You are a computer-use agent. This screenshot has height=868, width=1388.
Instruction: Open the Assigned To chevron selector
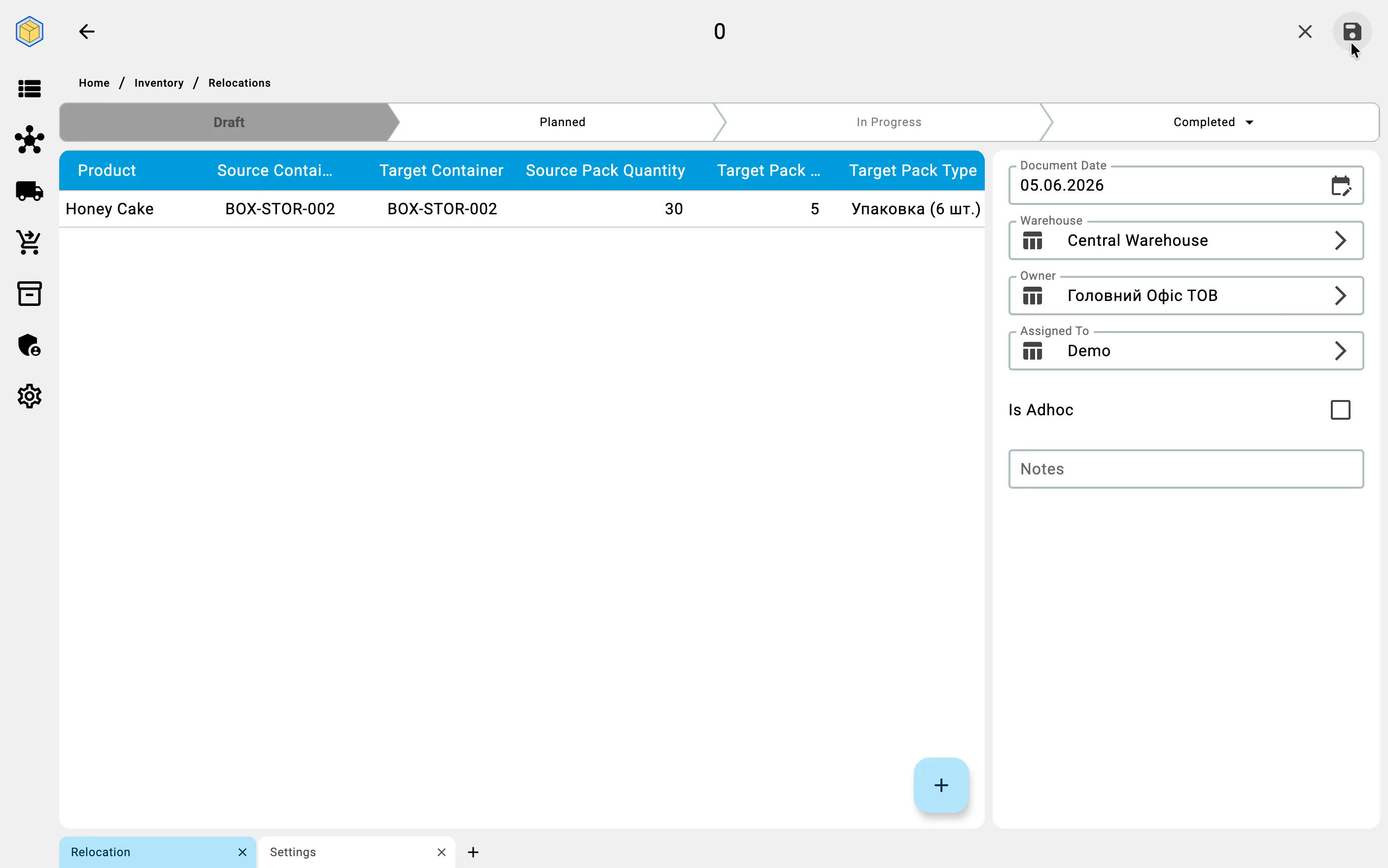(1340, 351)
